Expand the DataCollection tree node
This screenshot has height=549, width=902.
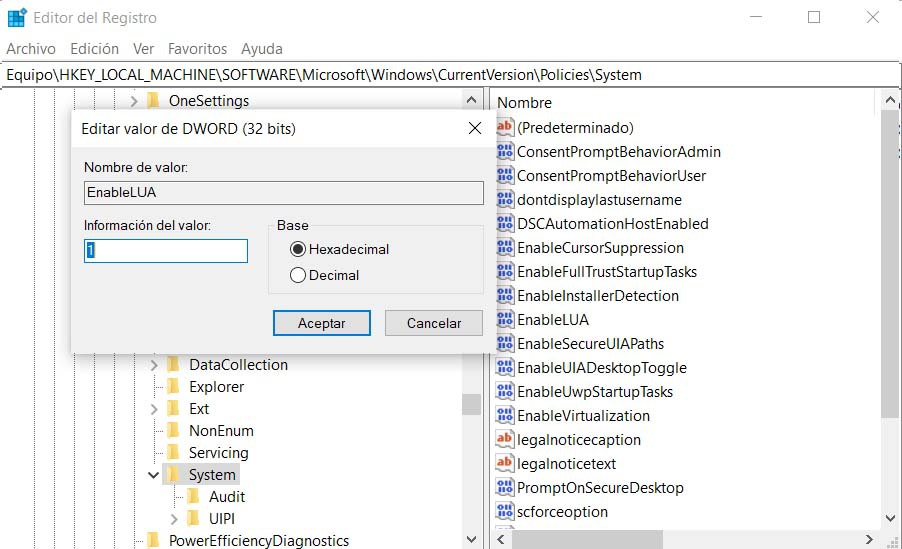coord(153,365)
